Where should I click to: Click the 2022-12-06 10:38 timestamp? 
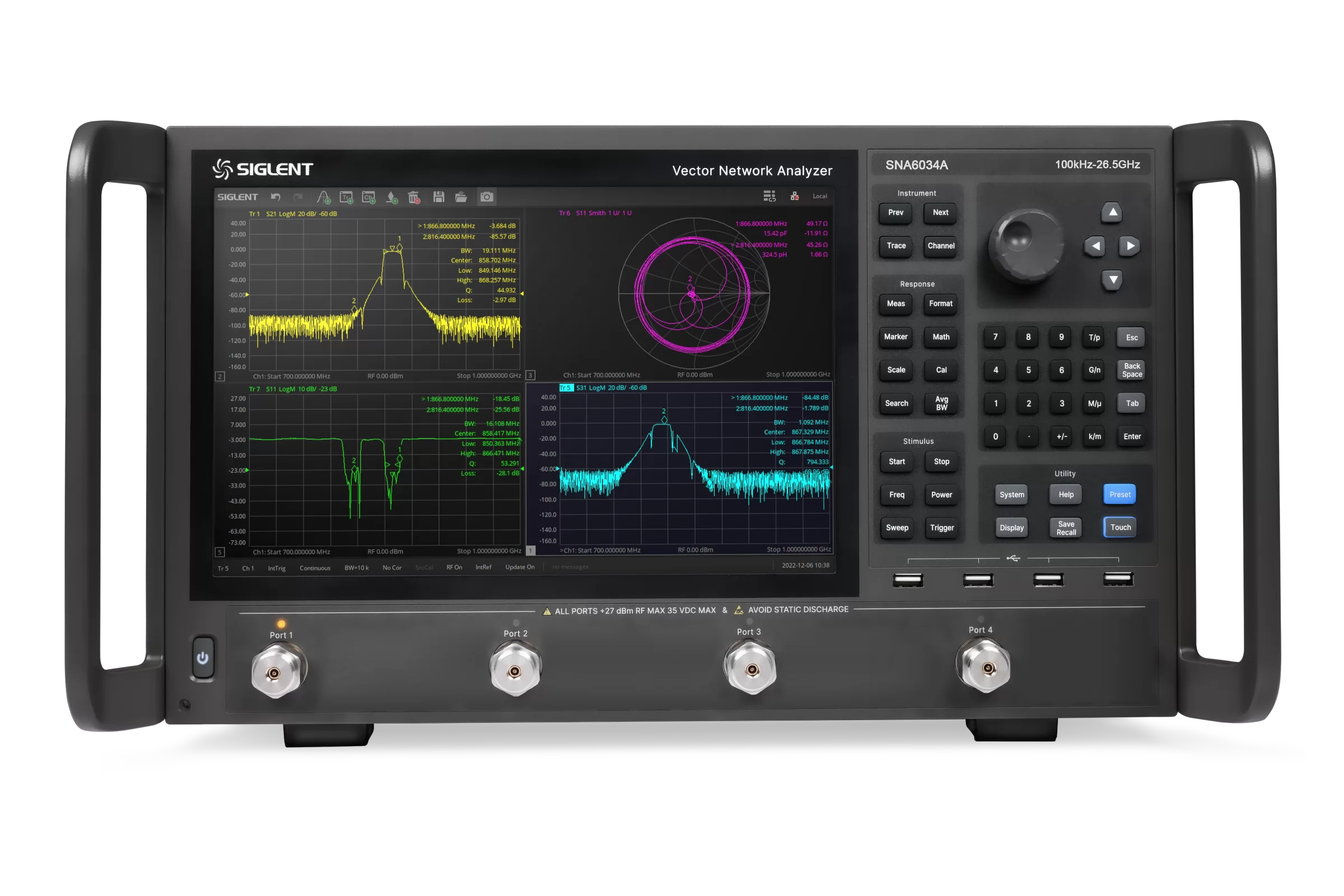(805, 566)
